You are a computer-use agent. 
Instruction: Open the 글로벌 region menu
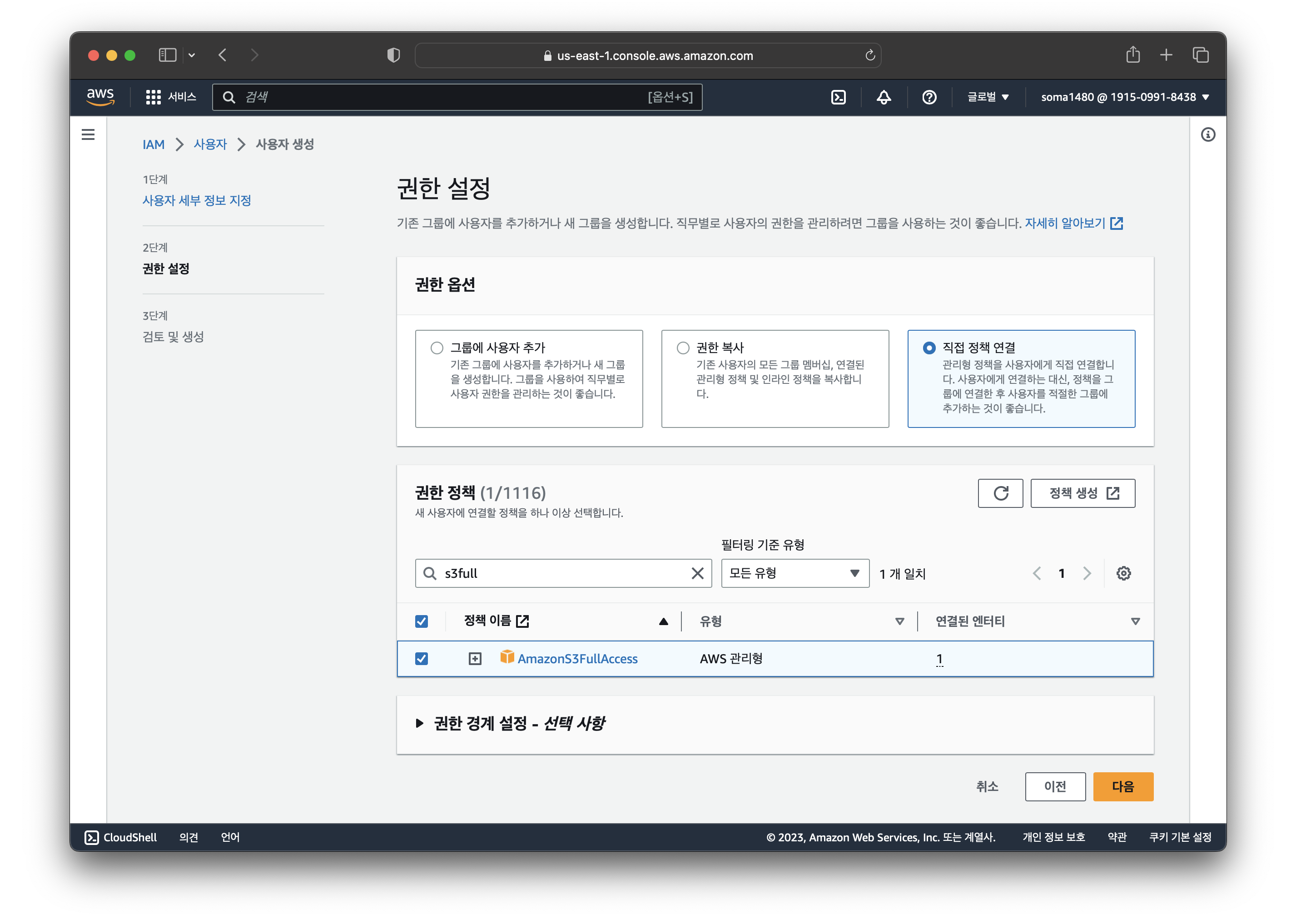[988, 97]
